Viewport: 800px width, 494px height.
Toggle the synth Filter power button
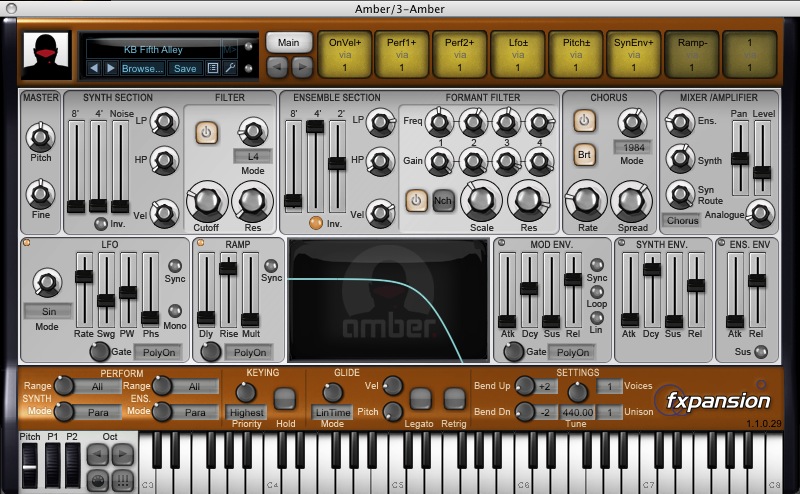pyautogui.click(x=206, y=133)
